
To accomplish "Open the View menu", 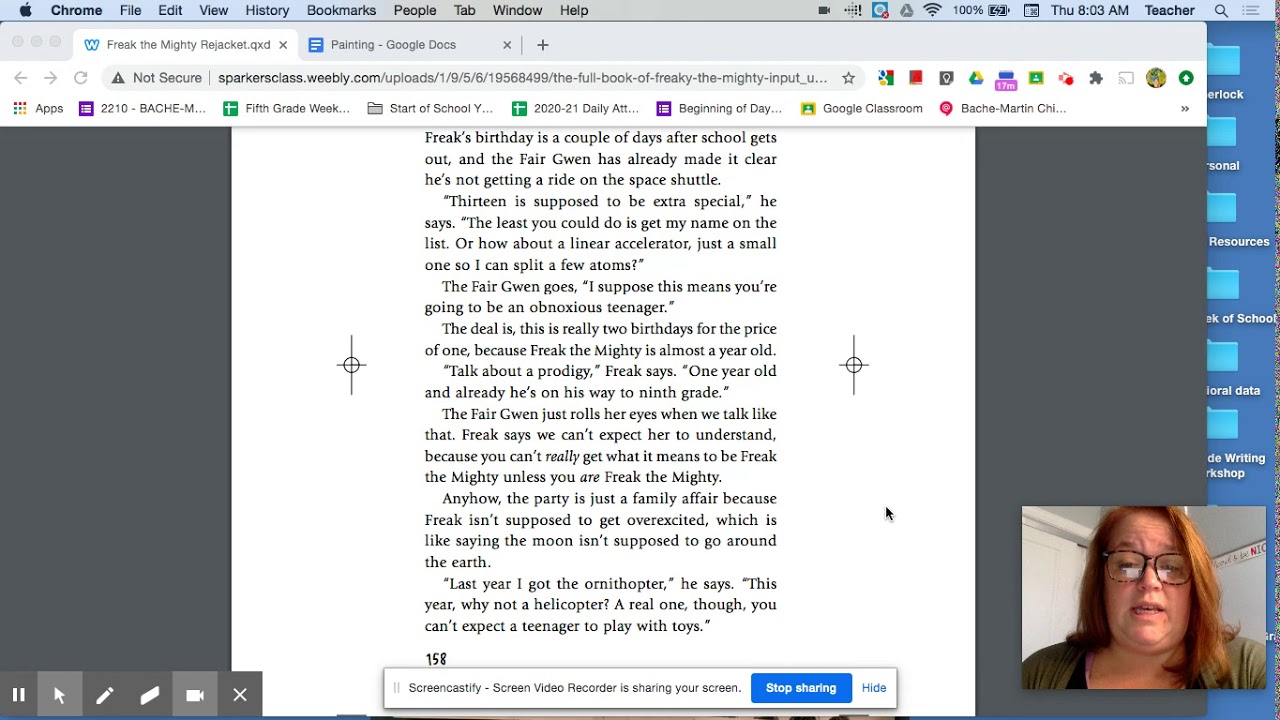I will point(213,10).
